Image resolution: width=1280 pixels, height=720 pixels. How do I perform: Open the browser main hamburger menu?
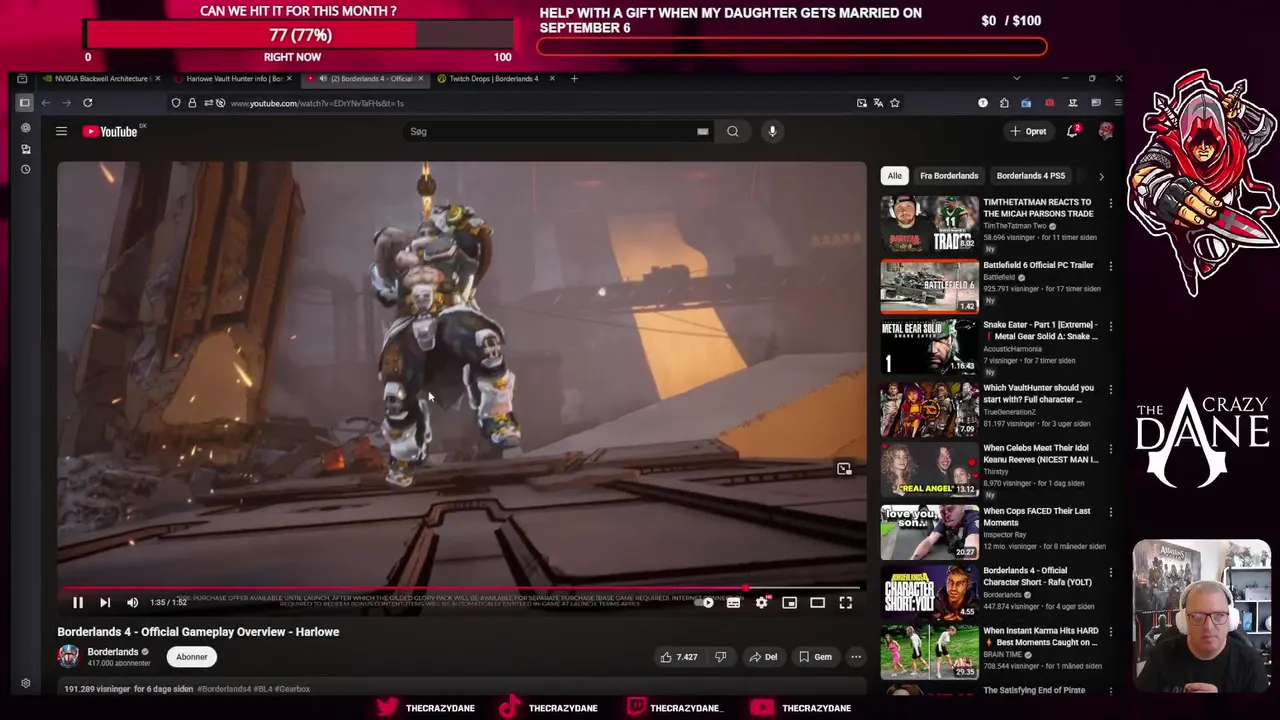pyautogui.click(x=1118, y=103)
